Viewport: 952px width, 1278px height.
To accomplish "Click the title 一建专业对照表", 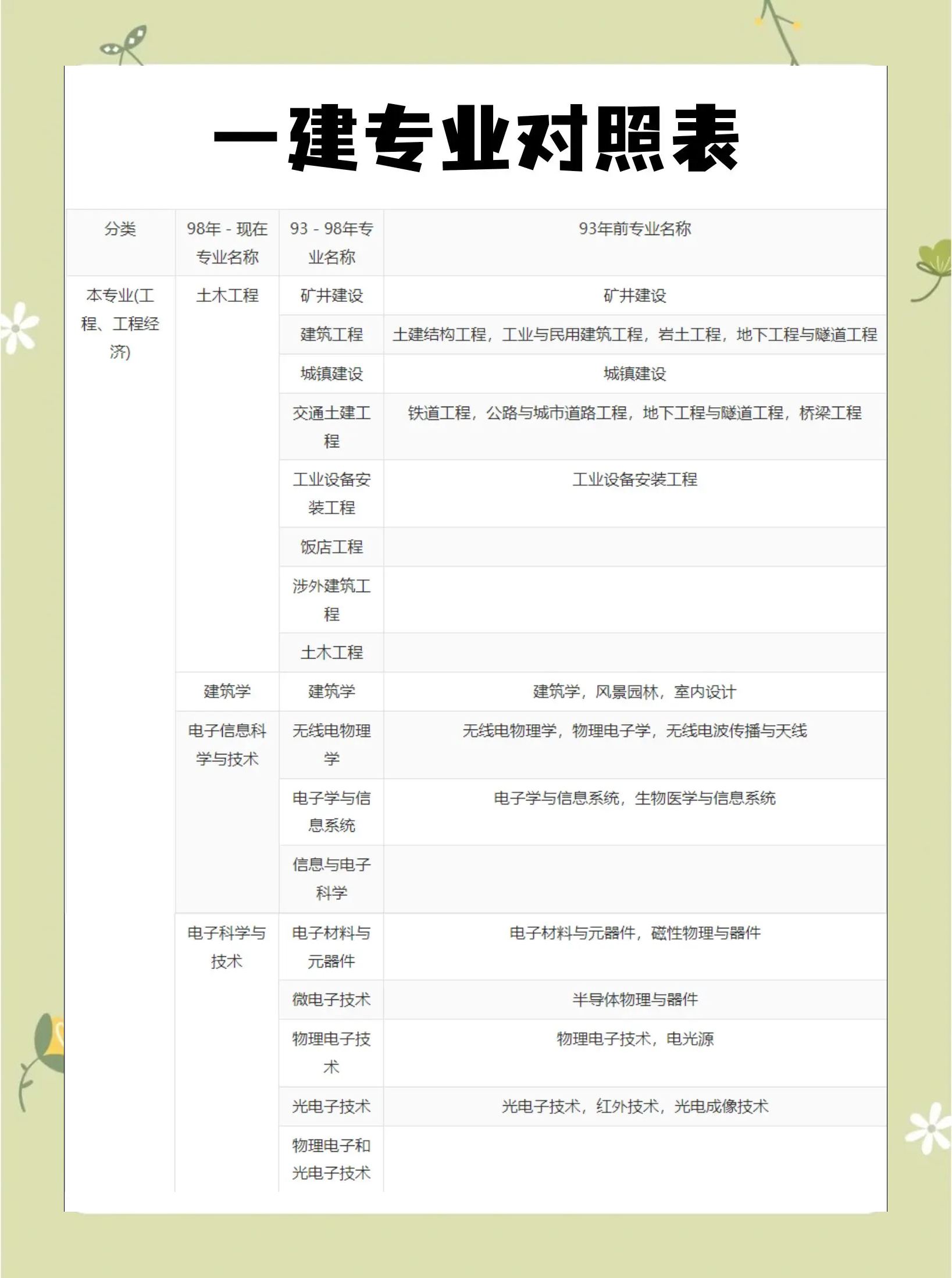I will 474,140.
